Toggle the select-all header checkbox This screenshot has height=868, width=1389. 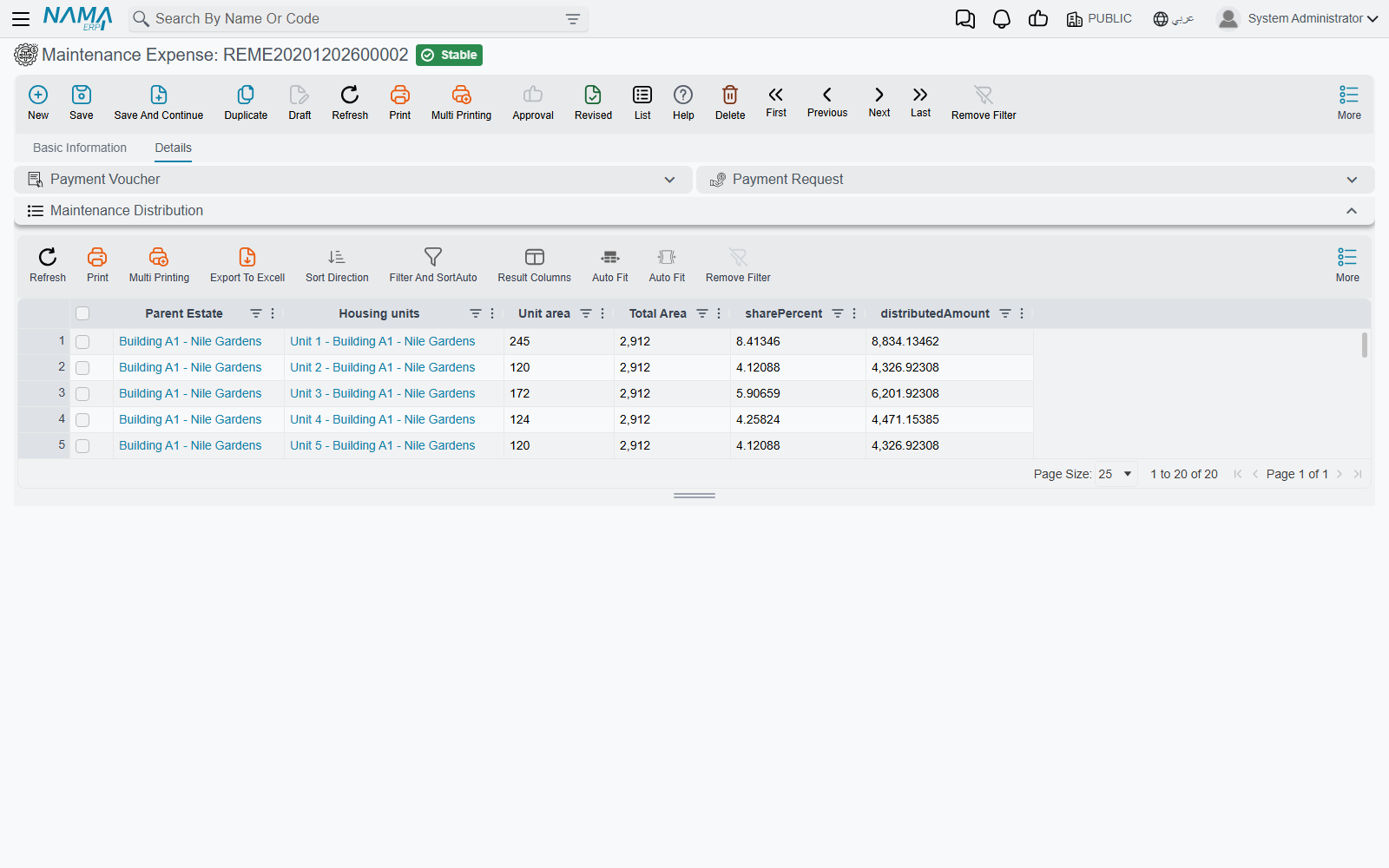point(82,313)
